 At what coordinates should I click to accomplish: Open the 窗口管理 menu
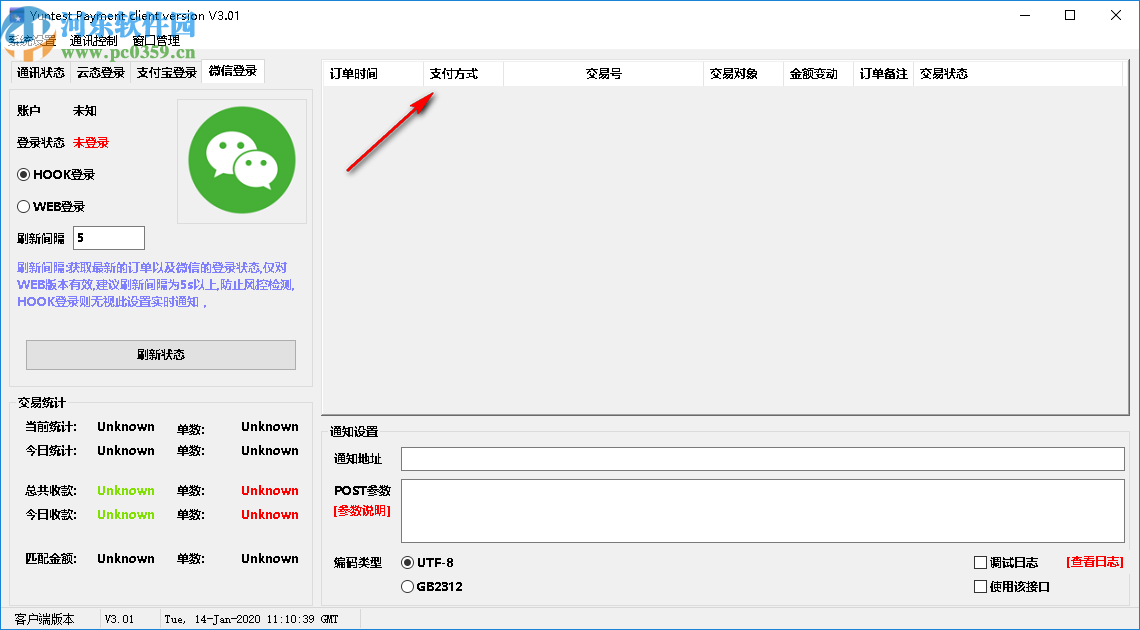click(157, 40)
